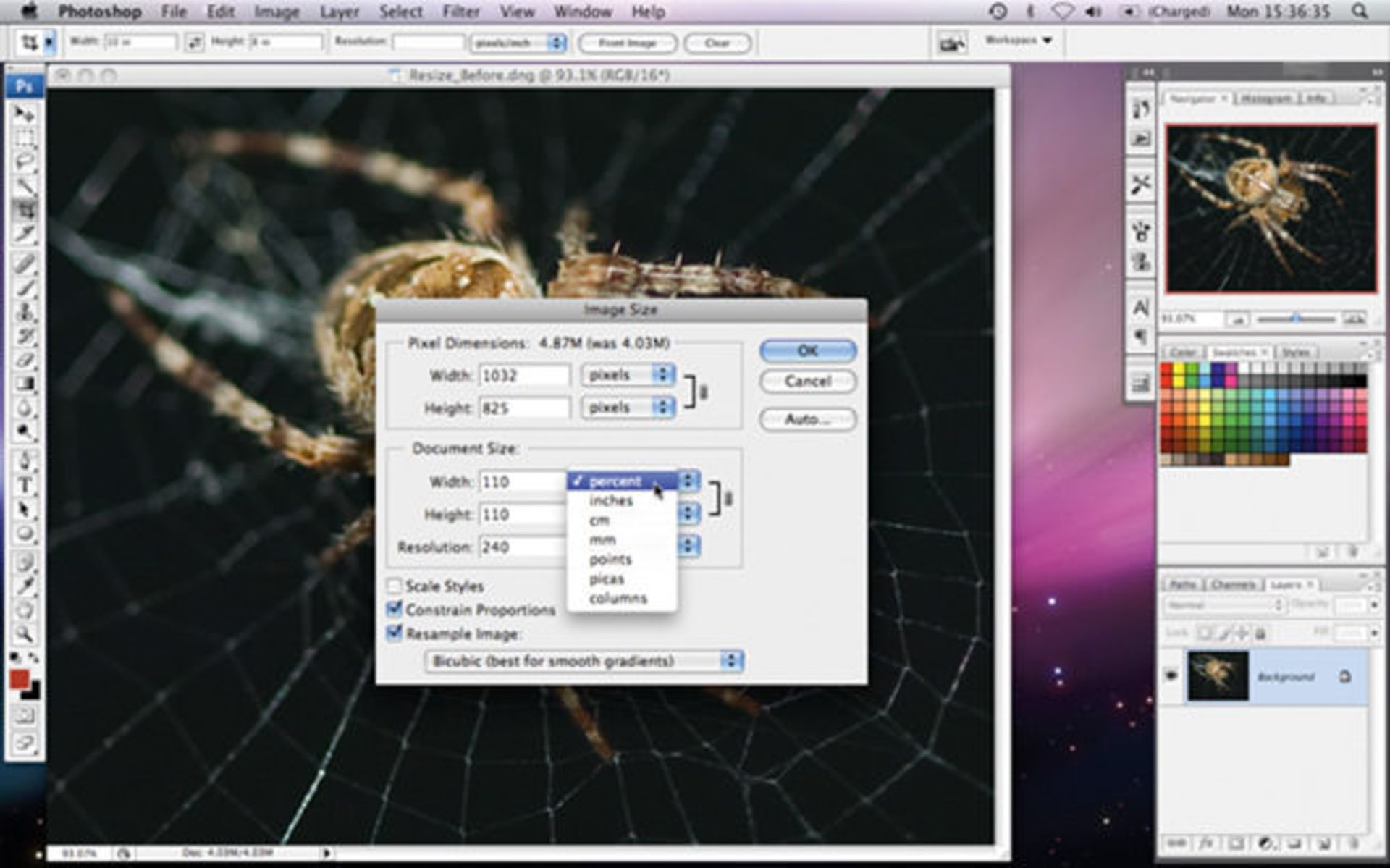The image size is (1390, 868).
Task: Click the new adjustment layer icon
Action: pos(1266,843)
